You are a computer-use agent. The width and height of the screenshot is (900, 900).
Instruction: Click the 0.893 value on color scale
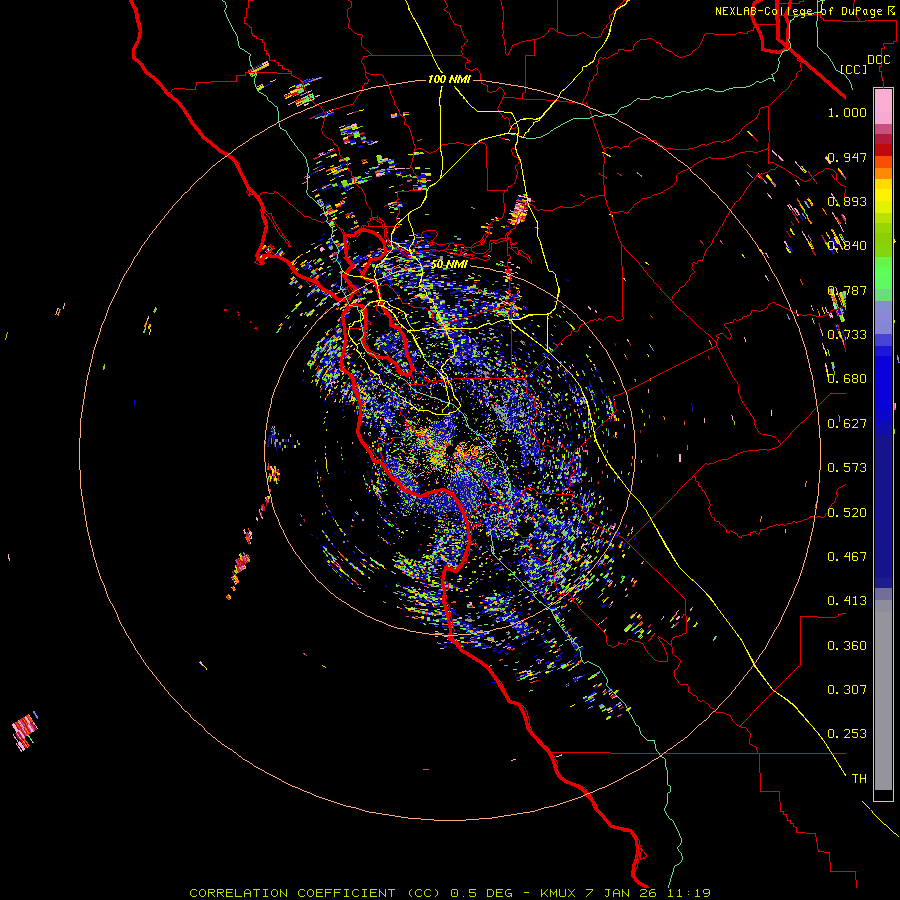[847, 201]
